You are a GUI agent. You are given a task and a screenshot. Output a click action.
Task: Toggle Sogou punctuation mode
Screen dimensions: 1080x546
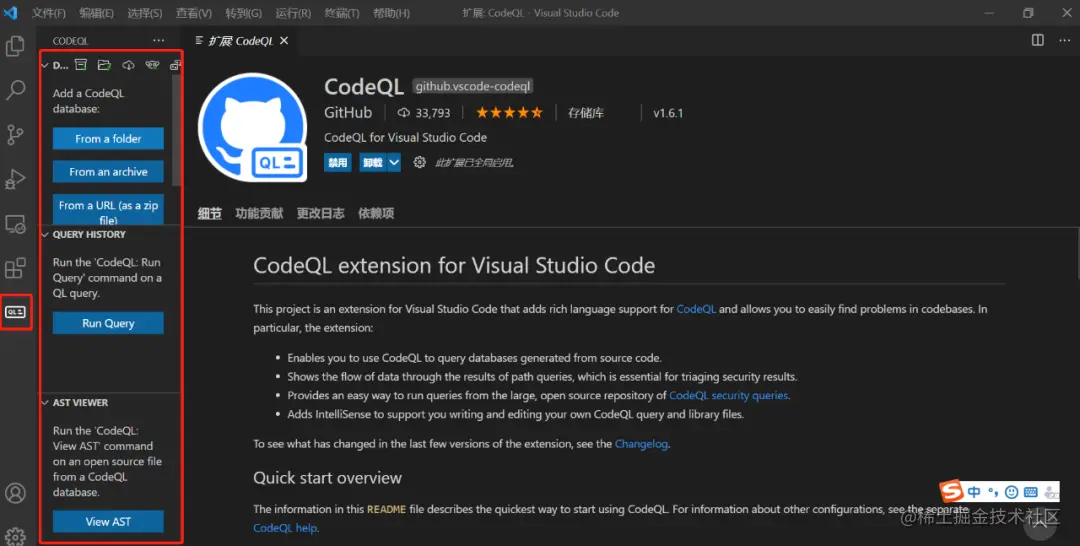point(993,492)
